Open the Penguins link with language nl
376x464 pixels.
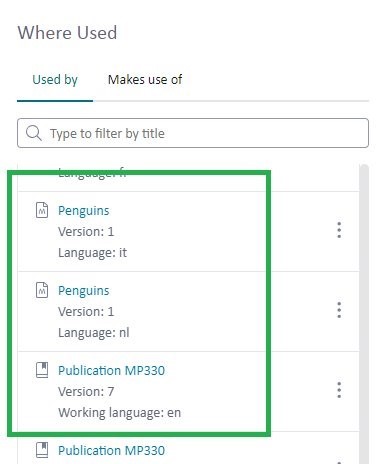84,291
